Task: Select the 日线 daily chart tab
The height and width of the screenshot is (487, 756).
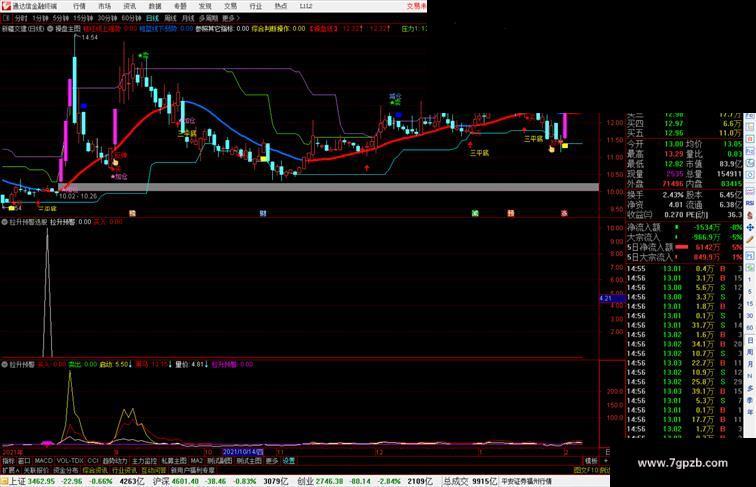Action: [x=152, y=18]
